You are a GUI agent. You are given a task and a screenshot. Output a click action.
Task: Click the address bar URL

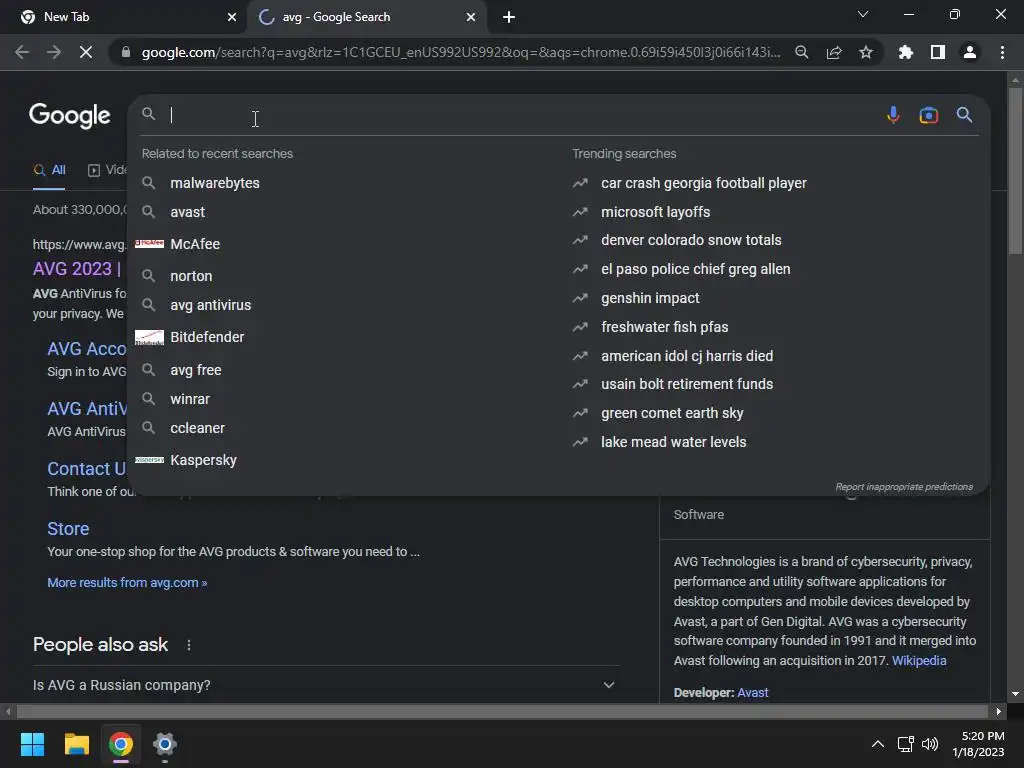coord(460,52)
